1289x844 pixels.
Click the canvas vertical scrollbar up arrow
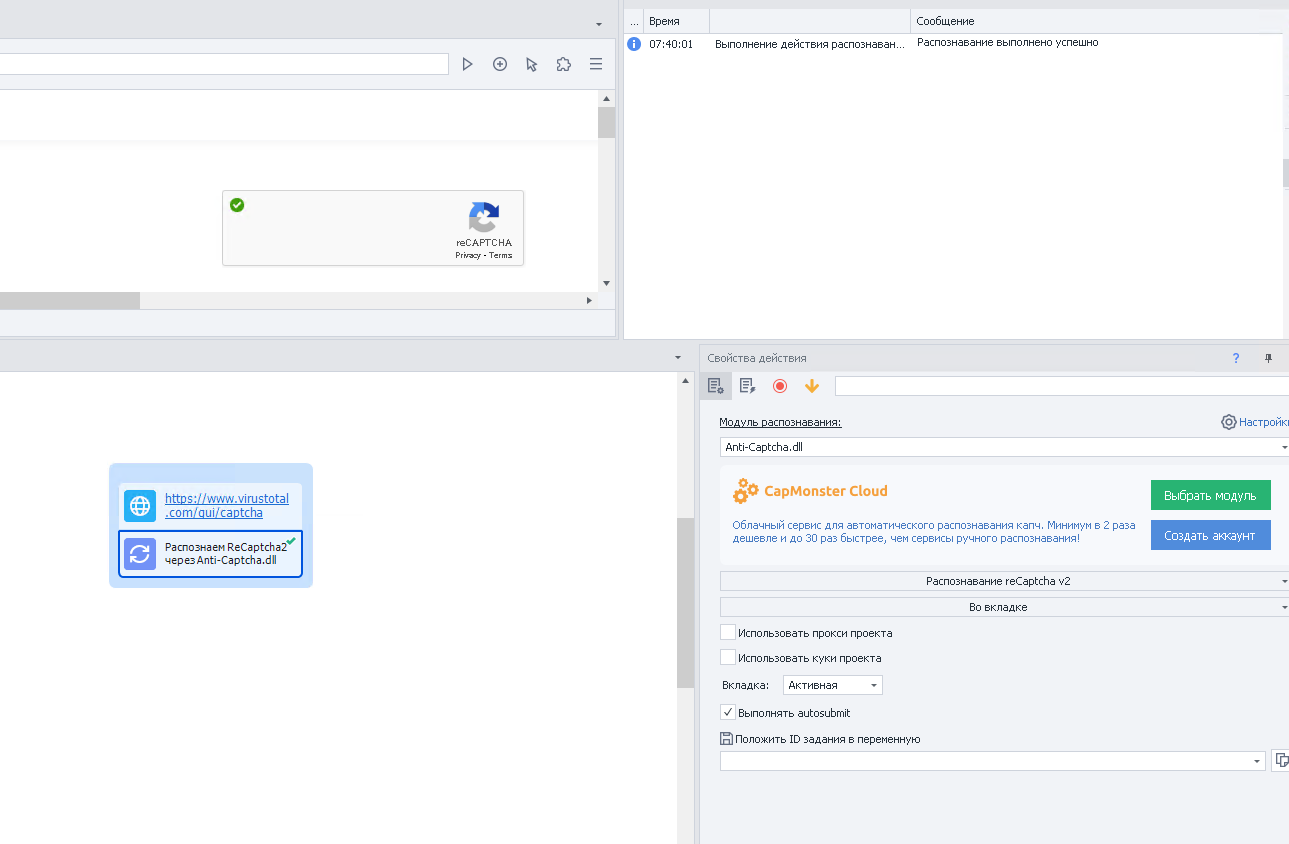pos(685,380)
